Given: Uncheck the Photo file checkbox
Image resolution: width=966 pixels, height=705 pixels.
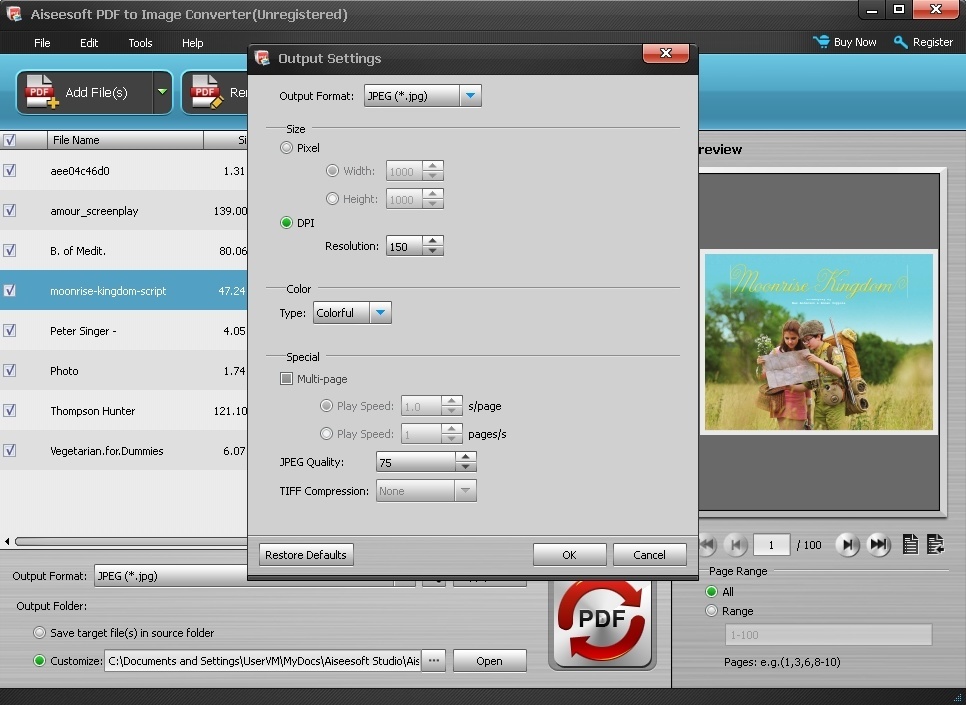Looking at the screenshot, I should pos(9,370).
